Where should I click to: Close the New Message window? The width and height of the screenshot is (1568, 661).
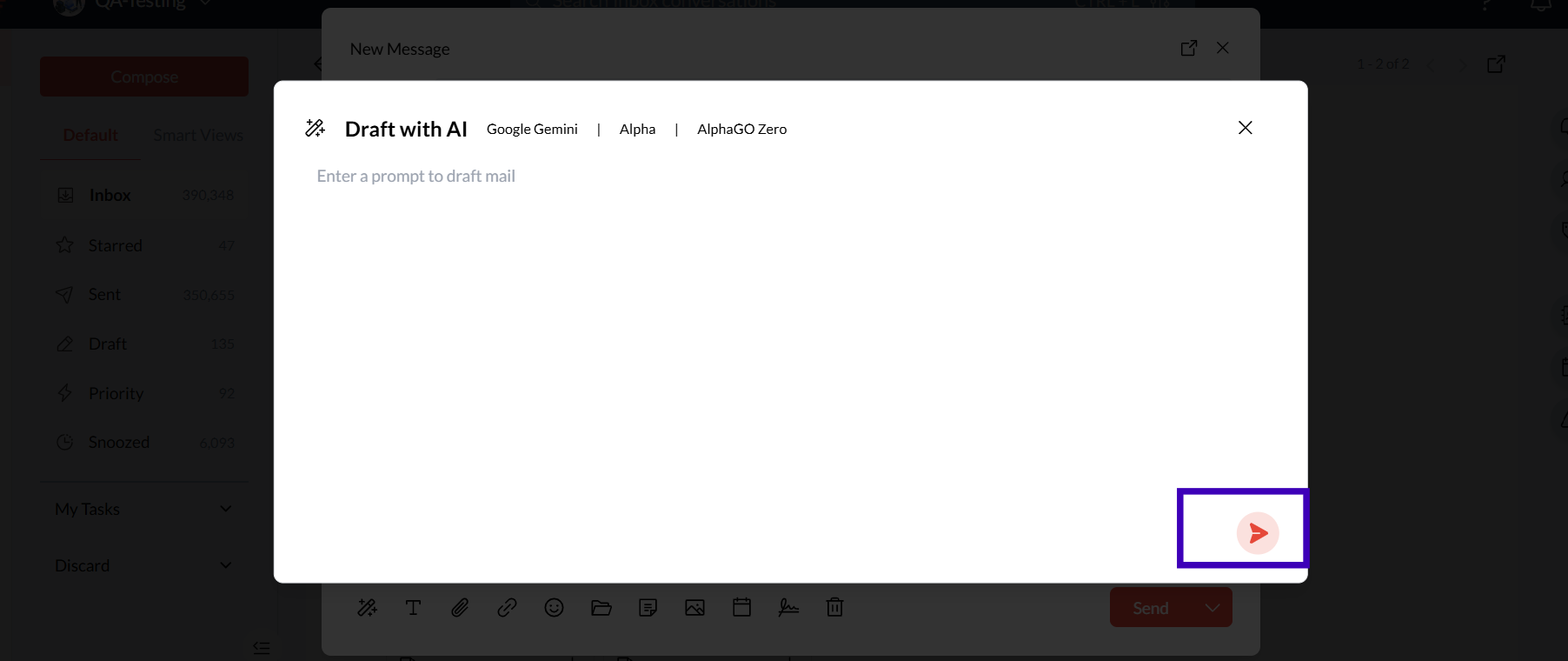pyautogui.click(x=1223, y=48)
